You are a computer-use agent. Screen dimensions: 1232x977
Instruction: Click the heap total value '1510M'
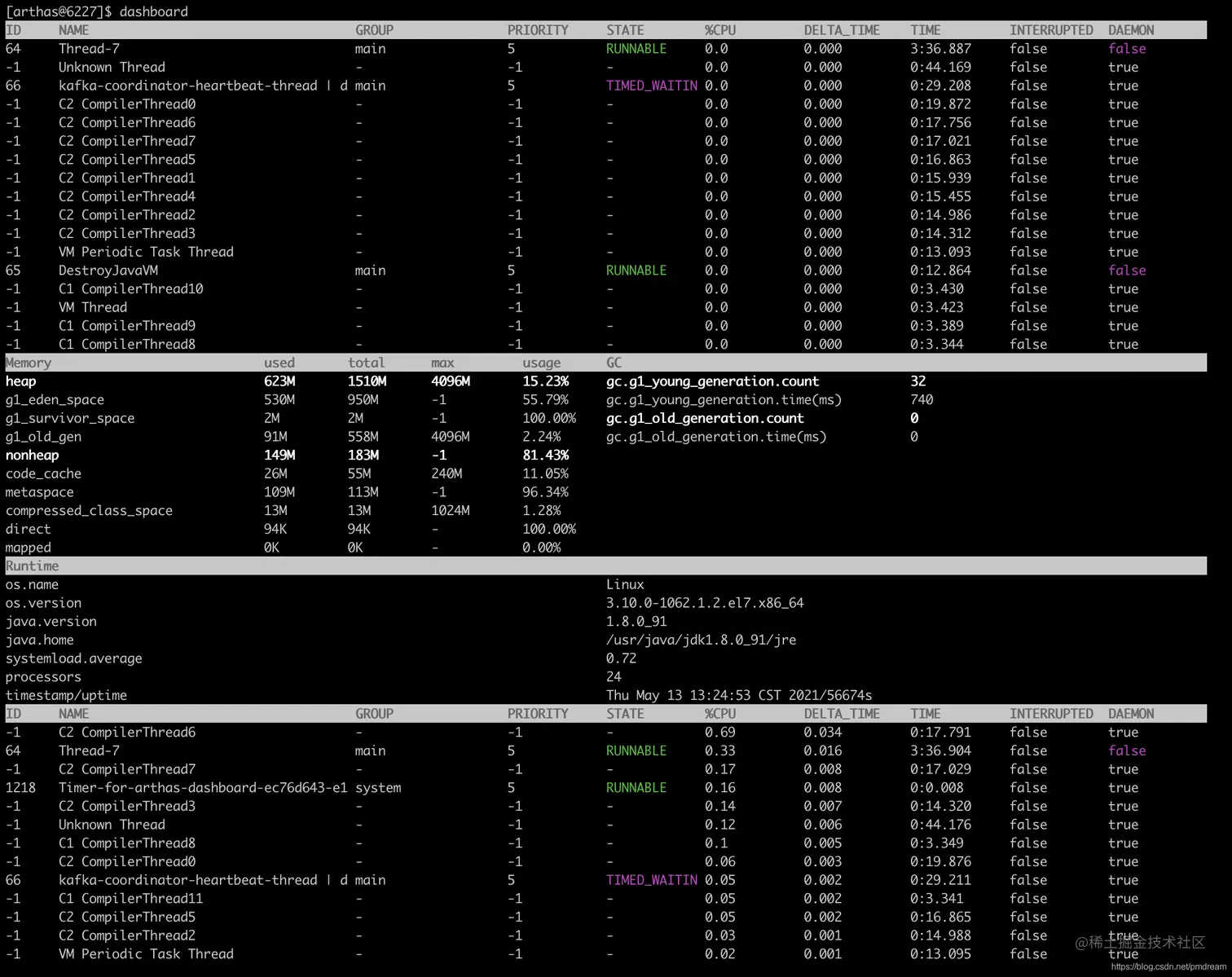(367, 381)
